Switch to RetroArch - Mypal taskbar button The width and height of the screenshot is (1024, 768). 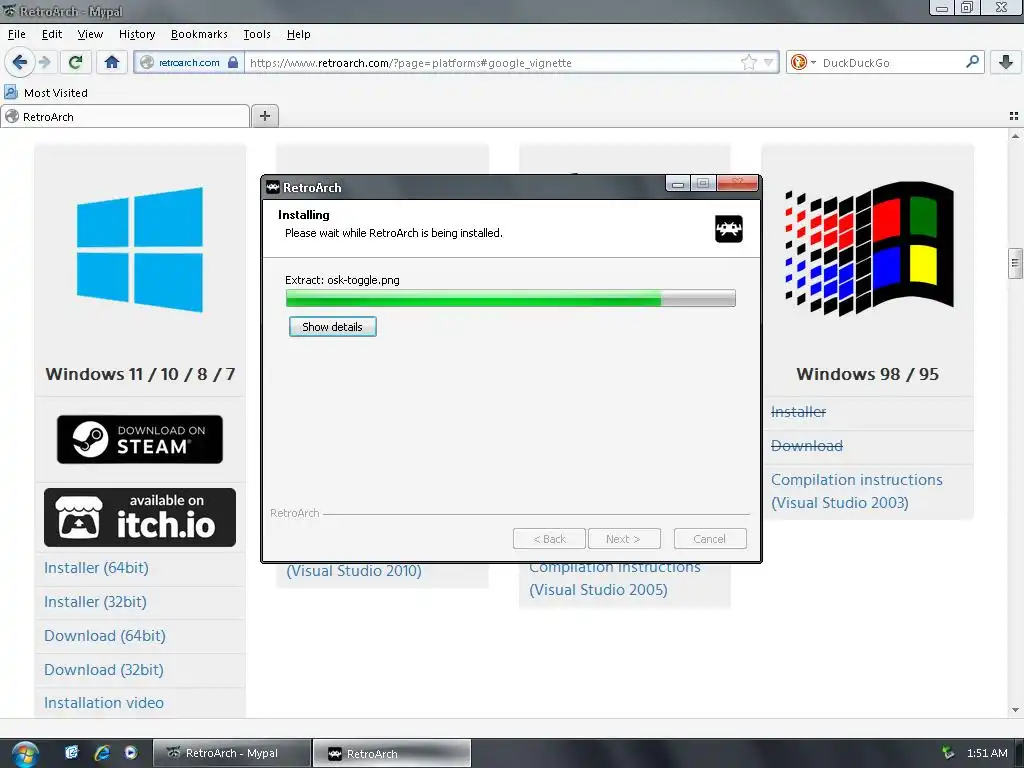(232, 753)
